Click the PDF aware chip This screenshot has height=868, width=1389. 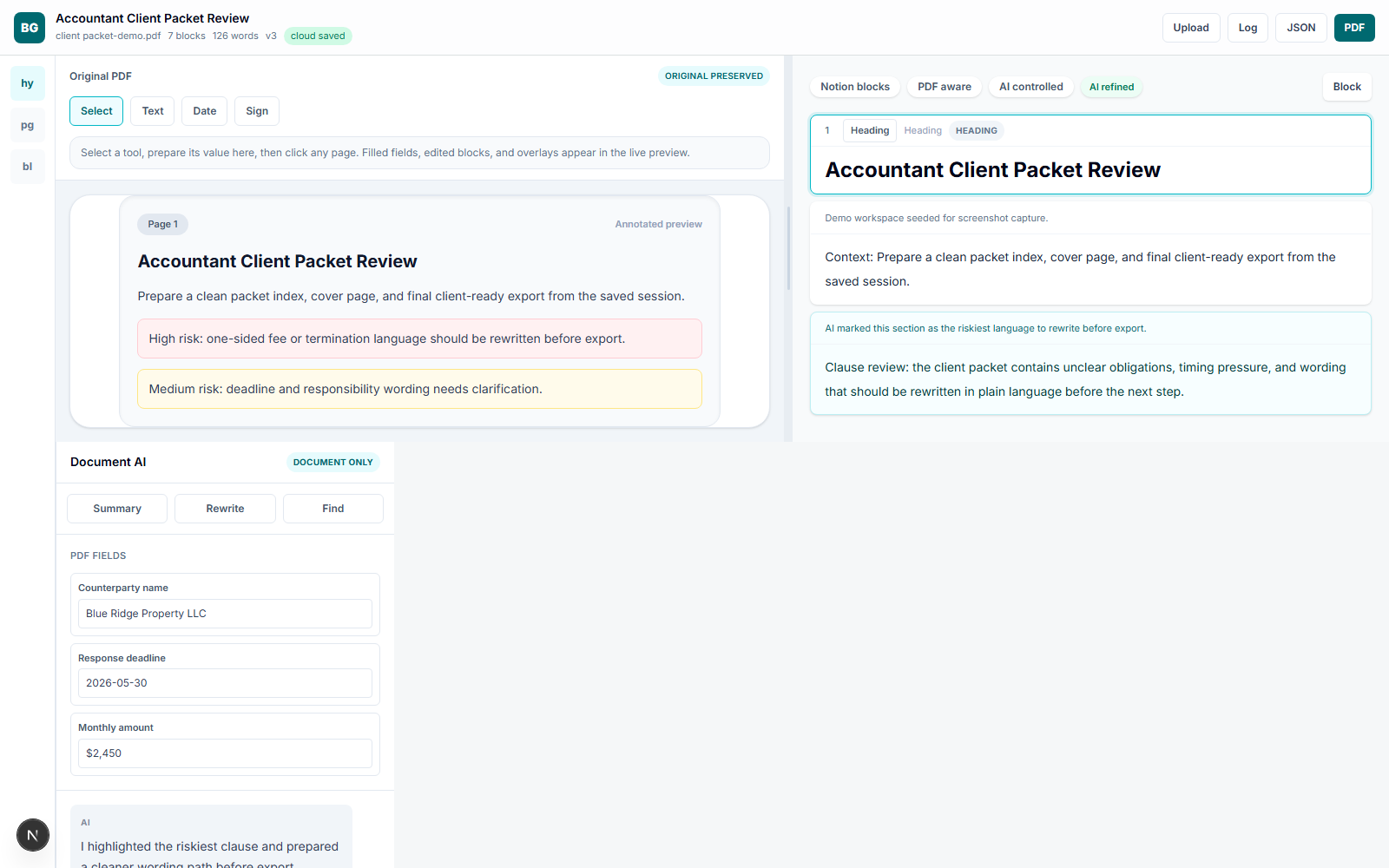coord(945,87)
